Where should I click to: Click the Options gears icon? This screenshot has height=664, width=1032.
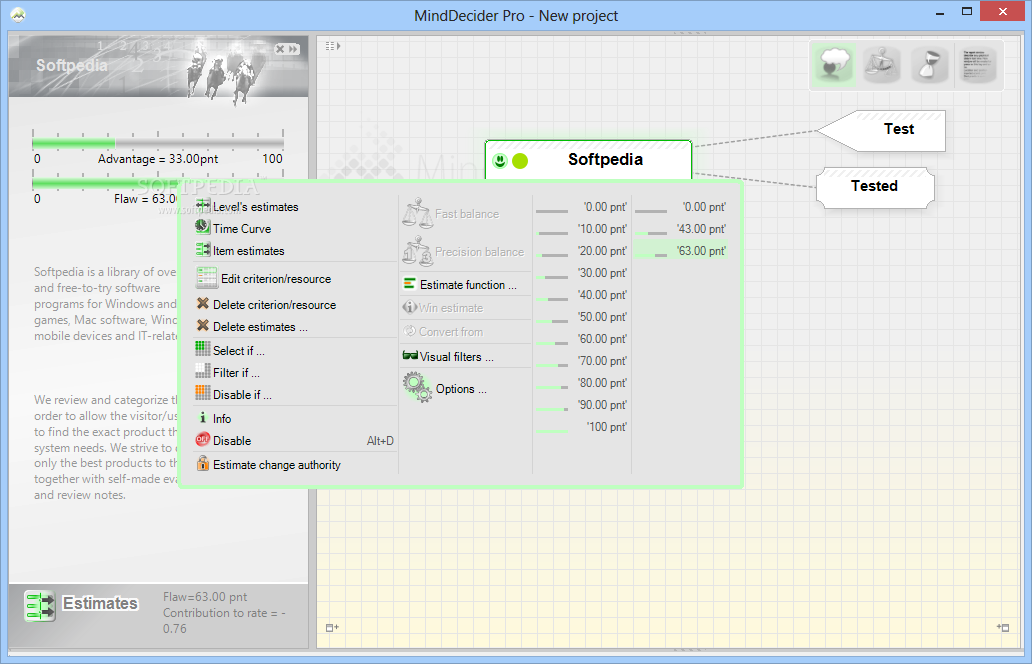417,387
